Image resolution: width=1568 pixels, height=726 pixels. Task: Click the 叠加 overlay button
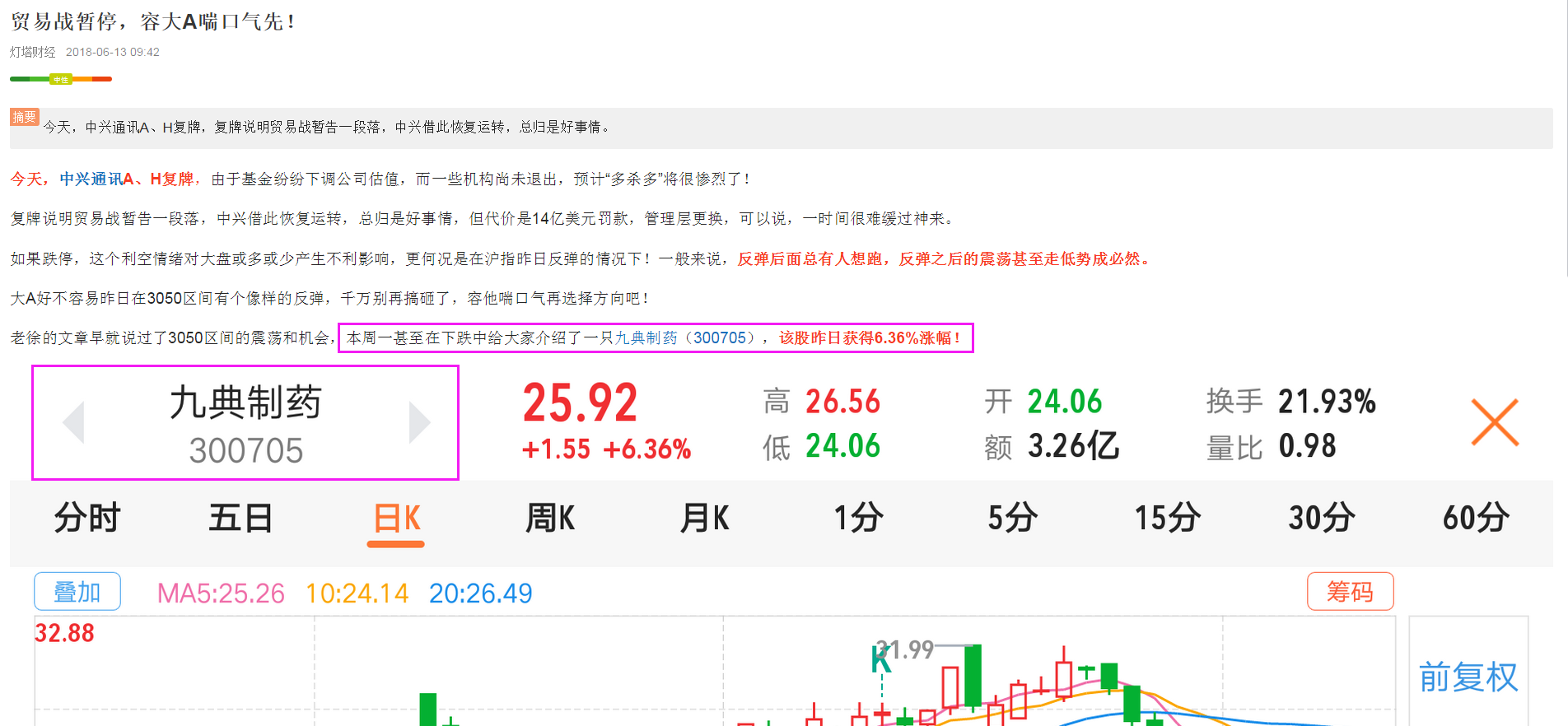[x=77, y=591]
